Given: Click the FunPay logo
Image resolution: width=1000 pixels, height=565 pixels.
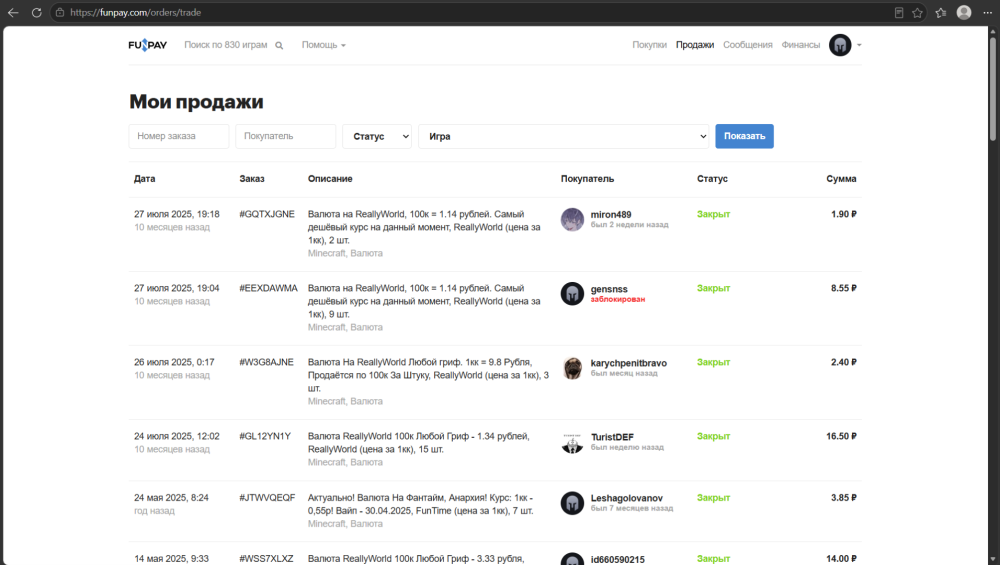Looking at the screenshot, I should point(147,45).
